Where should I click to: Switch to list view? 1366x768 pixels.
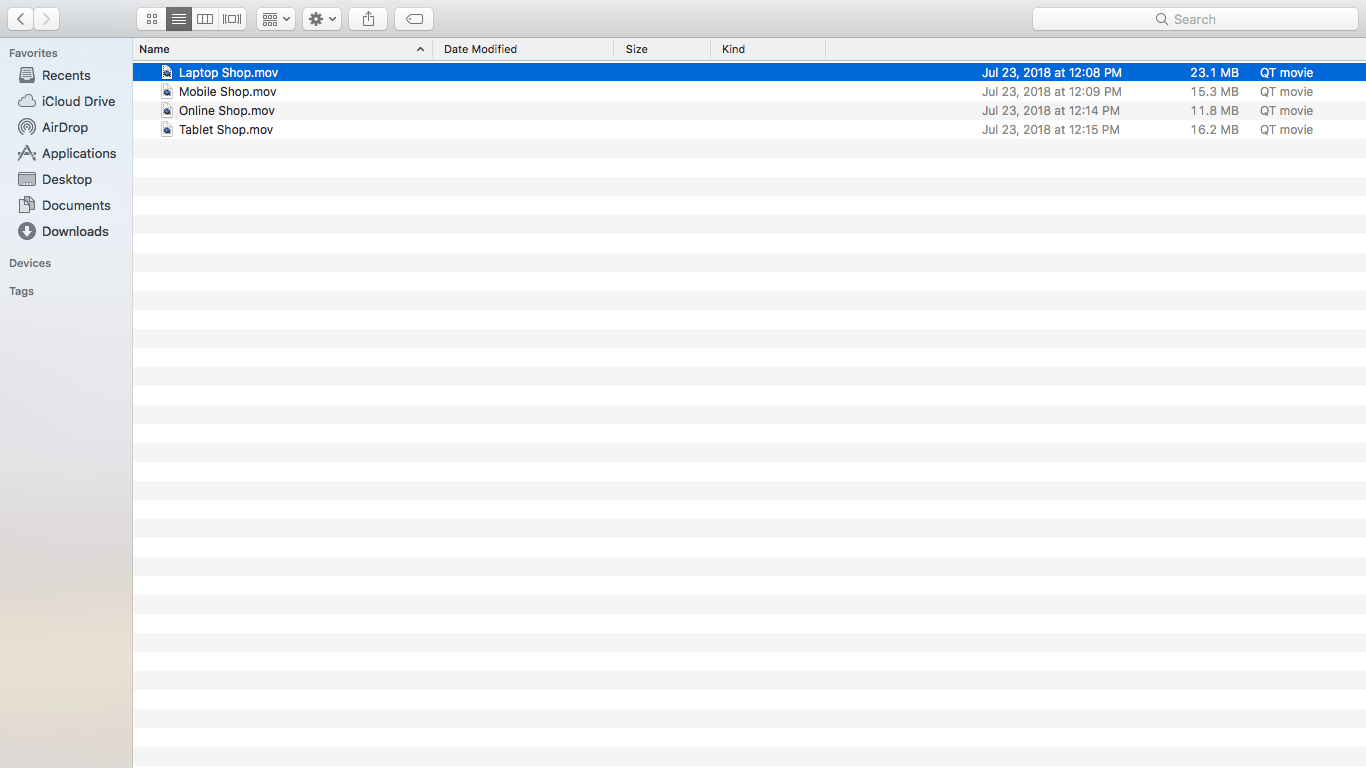(x=179, y=19)
